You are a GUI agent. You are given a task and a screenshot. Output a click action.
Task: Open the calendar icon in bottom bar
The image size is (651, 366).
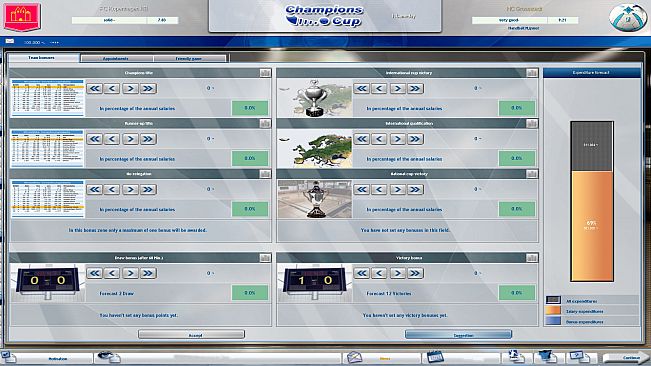click(435, 357)
